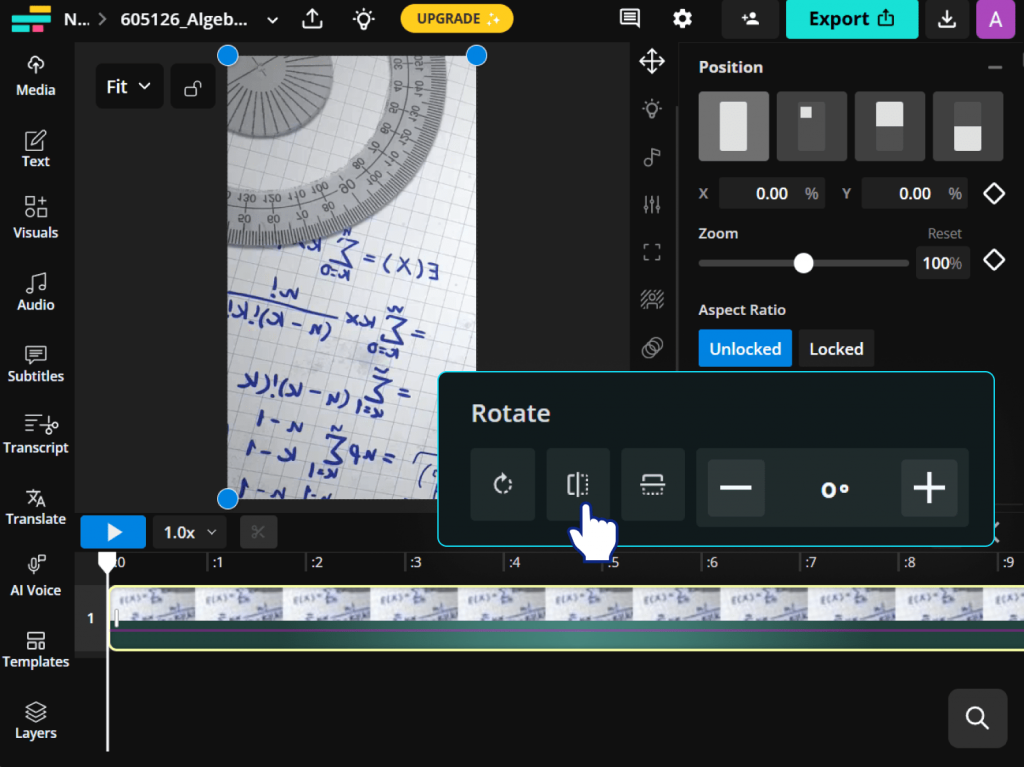The width and height of the screenshot is (1024, 767).
Task: Click the Export button
Action: pos(851,19)
